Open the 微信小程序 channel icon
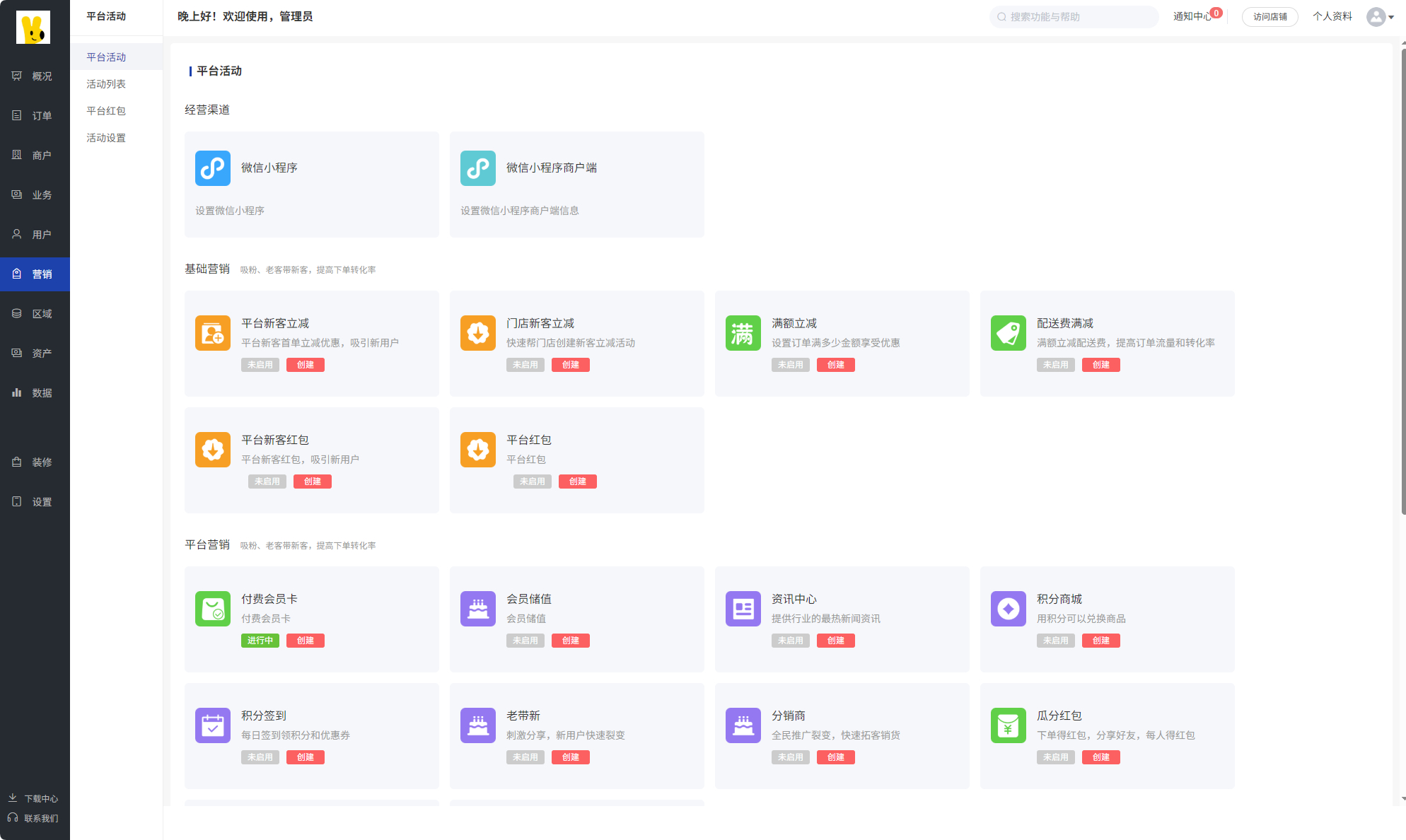This screenshot has height=840, width=1406. (x=212, y=168)
